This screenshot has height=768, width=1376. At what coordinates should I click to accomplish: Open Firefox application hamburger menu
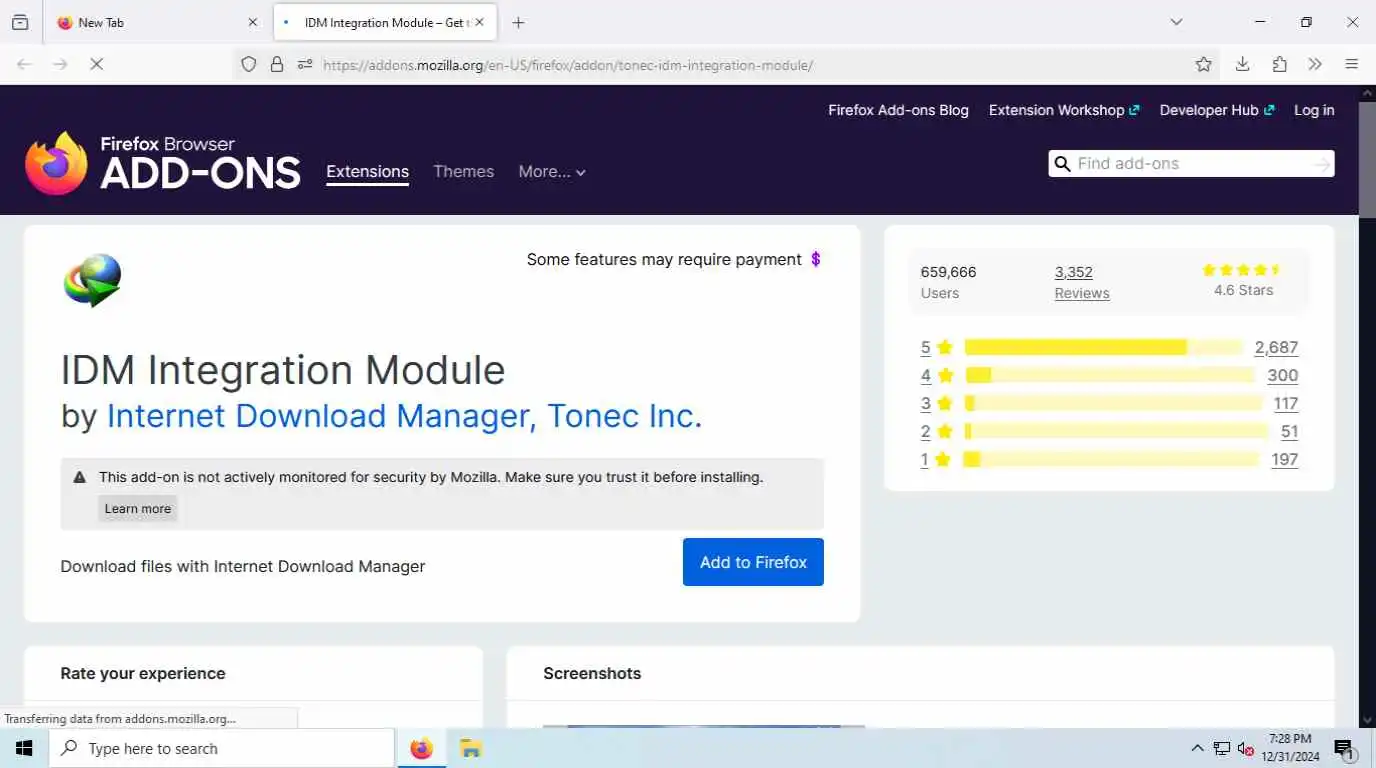pyautogui.click(x=1352, y=64)
